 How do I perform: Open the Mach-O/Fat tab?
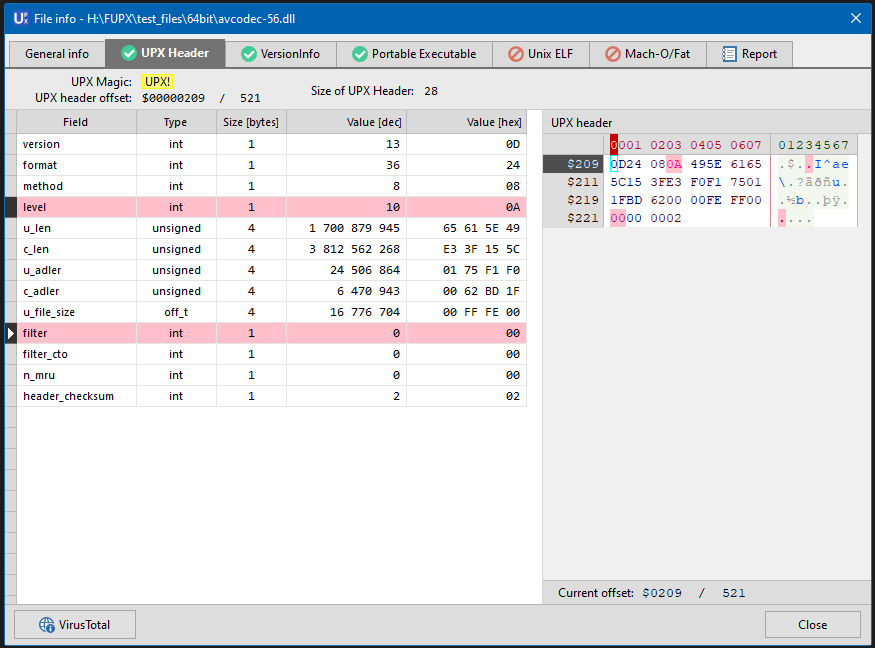[x=648, y=54]
